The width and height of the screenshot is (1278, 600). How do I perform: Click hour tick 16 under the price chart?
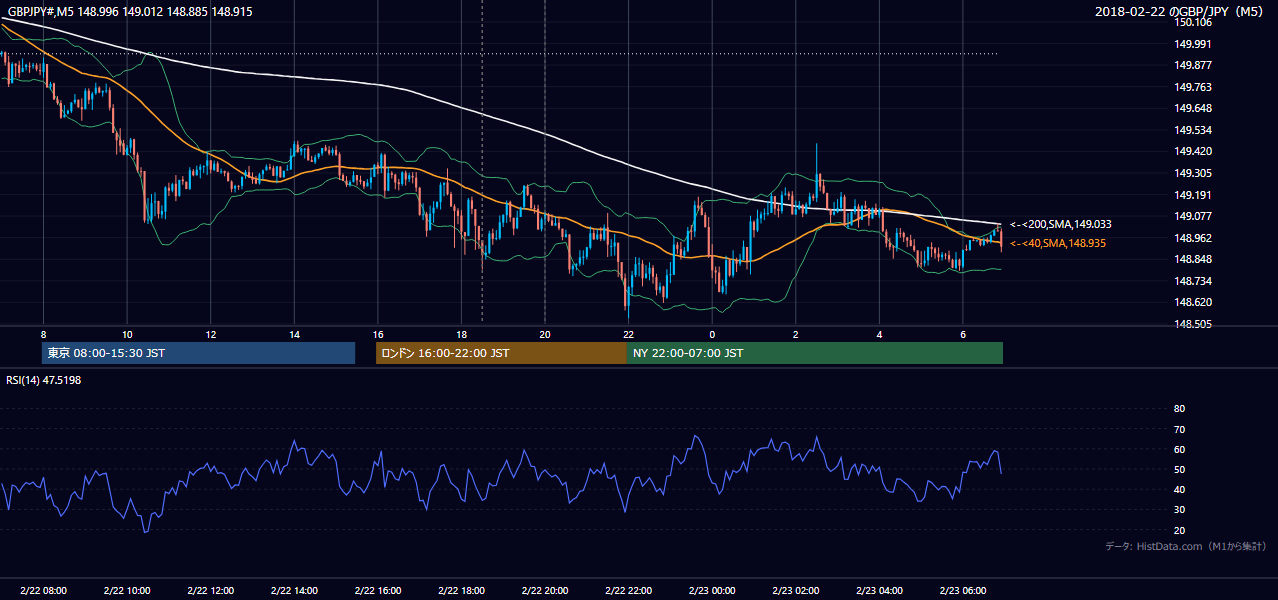(x=378, y=334)
